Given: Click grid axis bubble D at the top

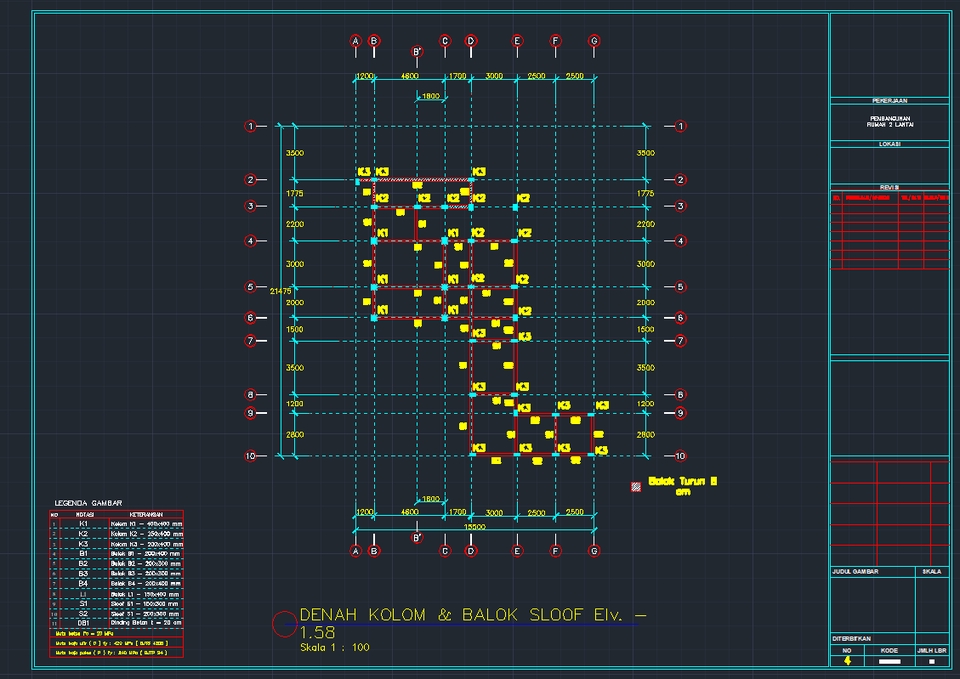Looking at the screenshot, I should (x=470, y=42).
